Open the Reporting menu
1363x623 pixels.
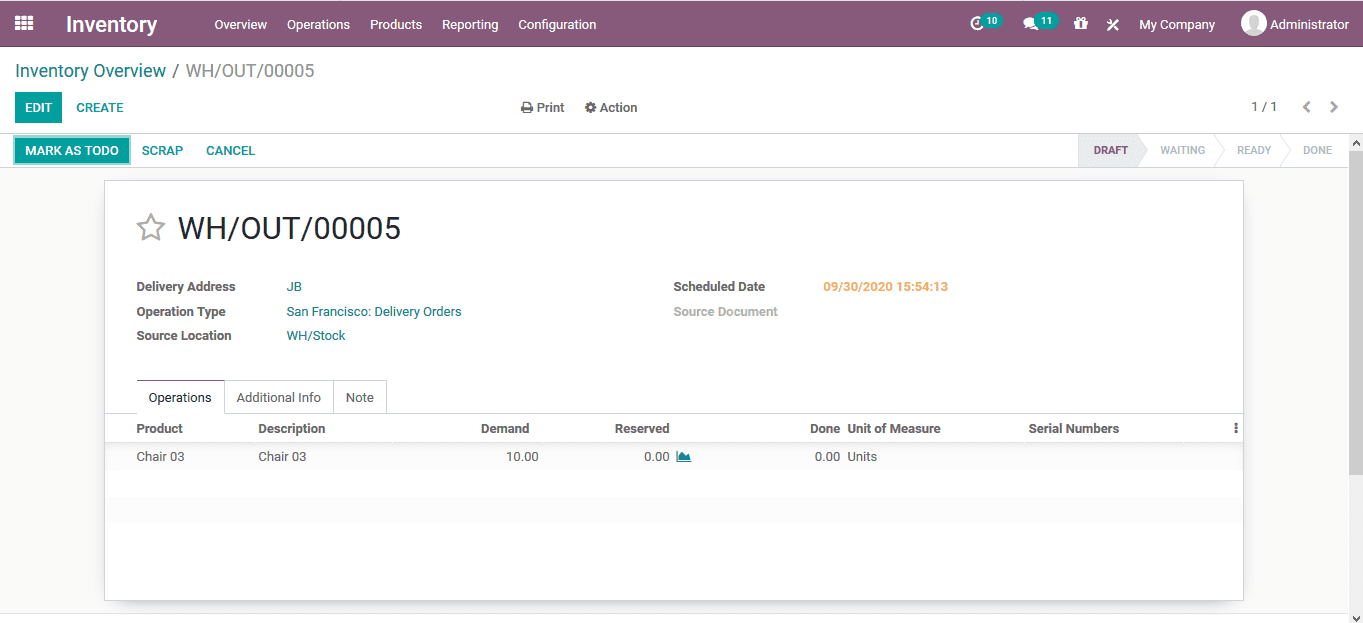pyautogui.click(x=469, y=24)
